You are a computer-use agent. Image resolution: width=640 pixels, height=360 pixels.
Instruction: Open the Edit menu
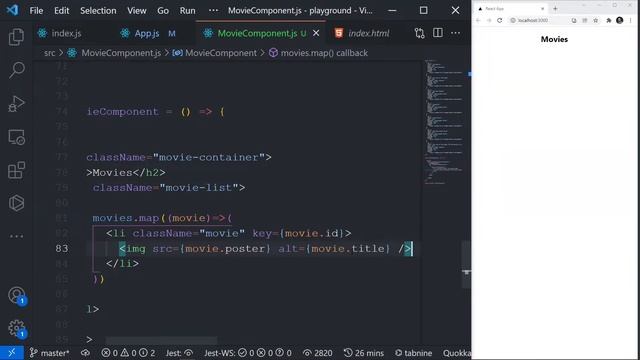pos(62,11)
